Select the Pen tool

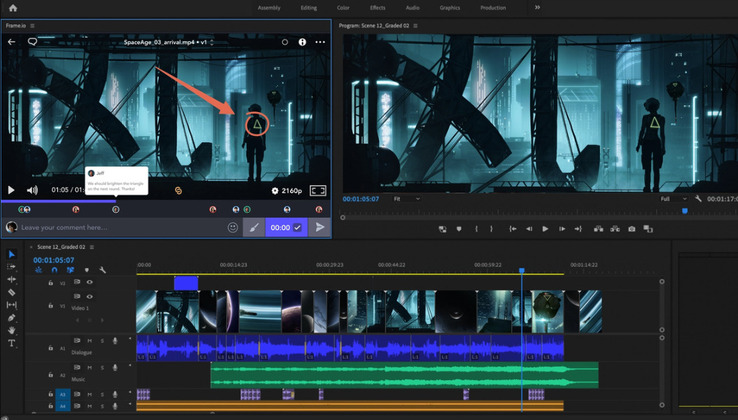pyautogui.click(x=12, y=318)
